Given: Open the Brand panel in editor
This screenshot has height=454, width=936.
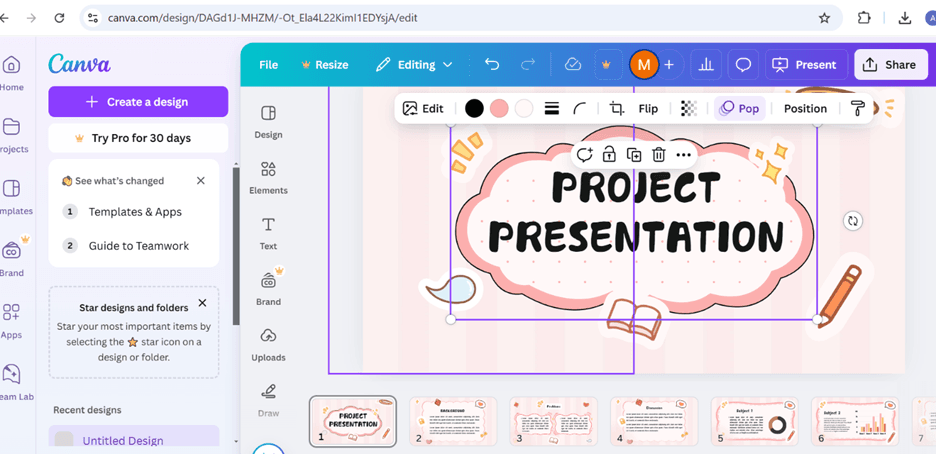Looking at the screenshot, I should [x=268, y=289].
